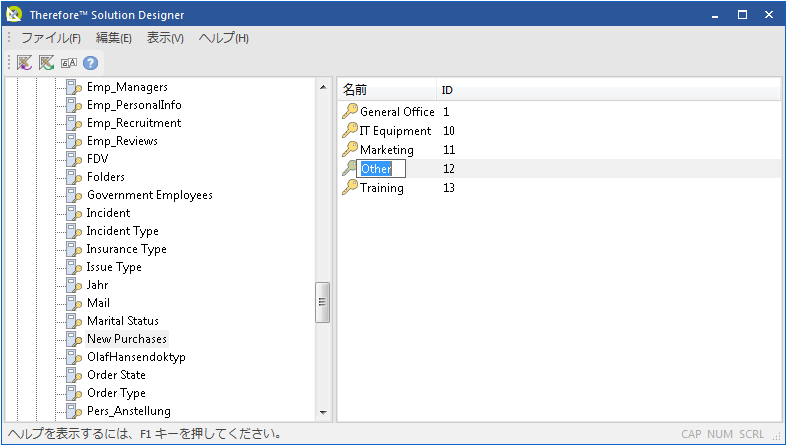This screenshot has height=446, width=786.
Task: Select the Insurance Type tree label
Action: coord(126,249)
